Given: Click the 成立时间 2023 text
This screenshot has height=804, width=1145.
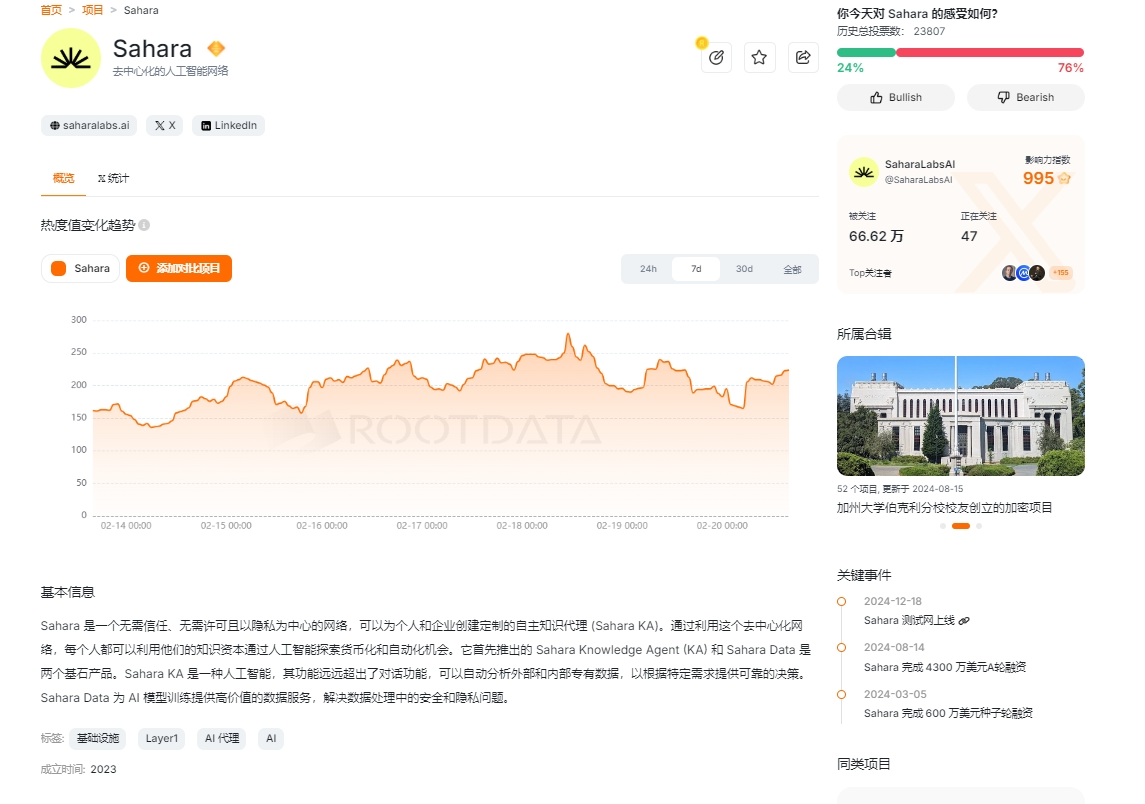Looking at the screenshot, I should pos(78,769).
